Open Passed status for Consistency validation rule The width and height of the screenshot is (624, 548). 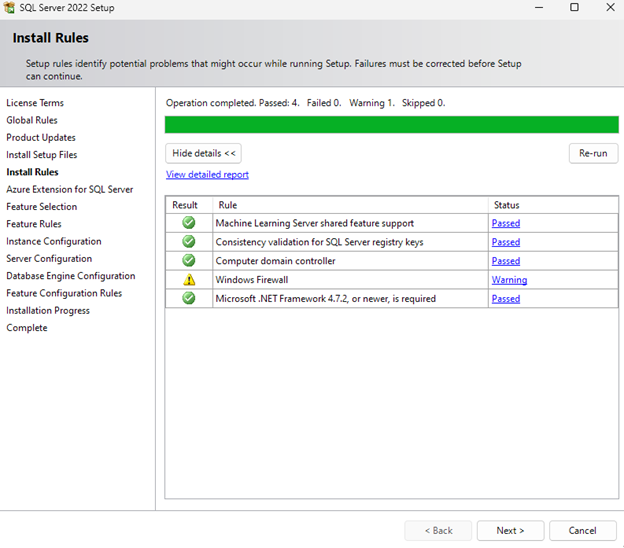coord(506,242)
